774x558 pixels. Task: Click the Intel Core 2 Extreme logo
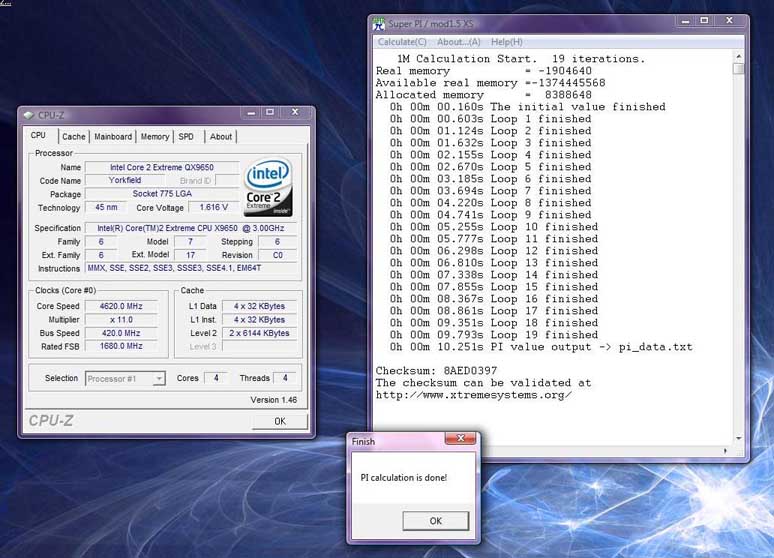click(x=268, y=187)
